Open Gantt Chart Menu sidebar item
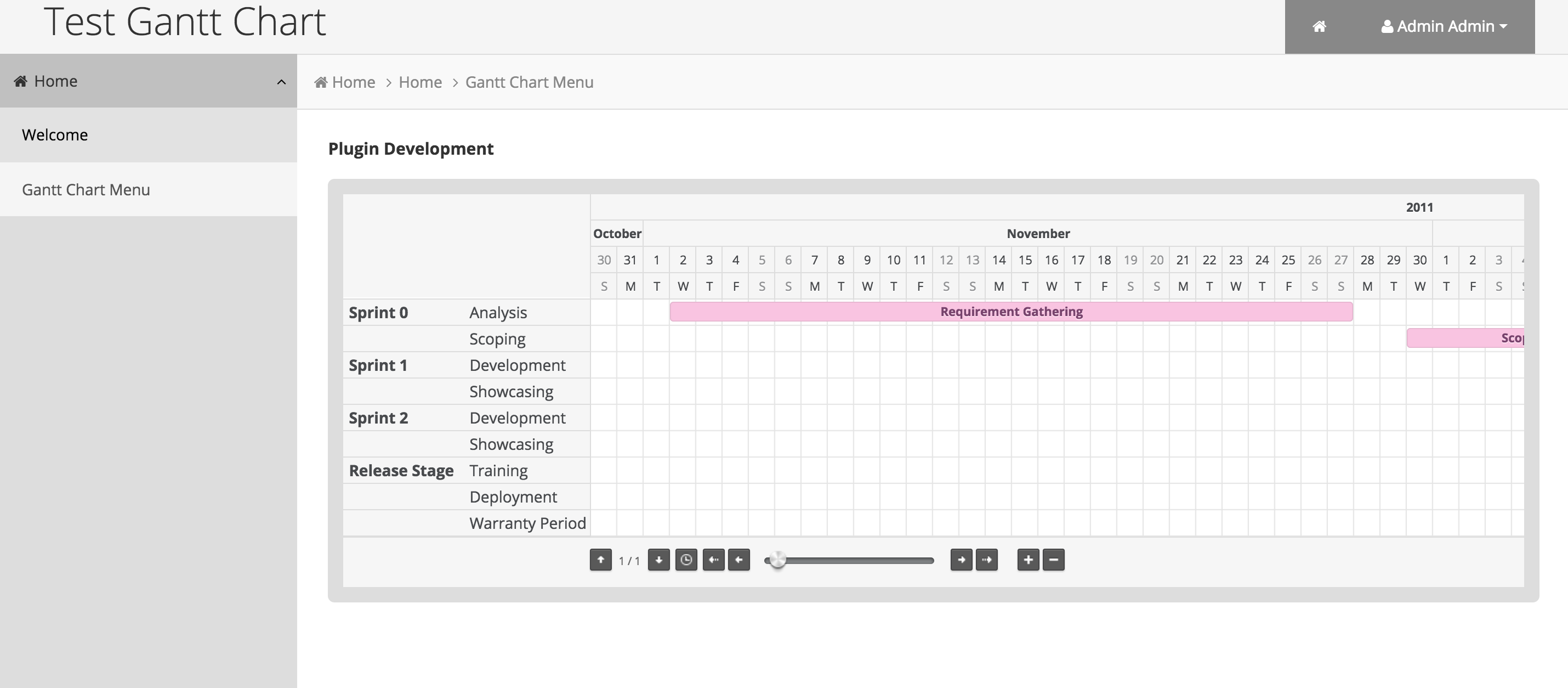Screen dimensions: 1568x688 [x=86, y=189]
